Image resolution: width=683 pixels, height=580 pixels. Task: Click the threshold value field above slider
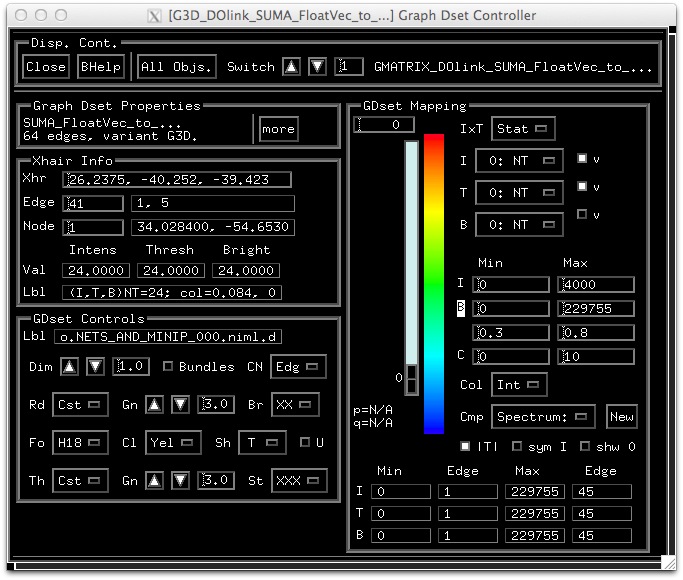point(384,125)
